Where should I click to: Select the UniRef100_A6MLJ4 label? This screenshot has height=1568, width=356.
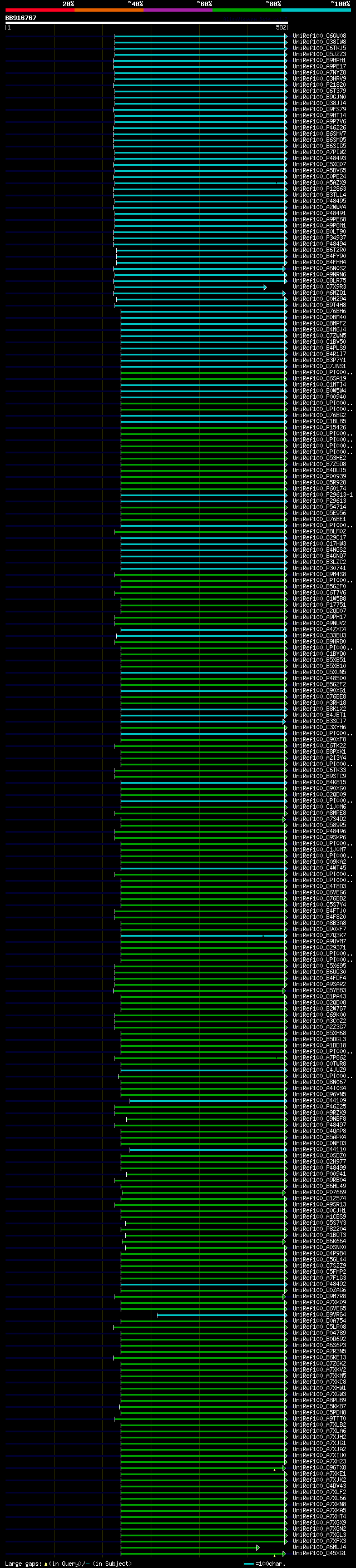click(319, 1547)
